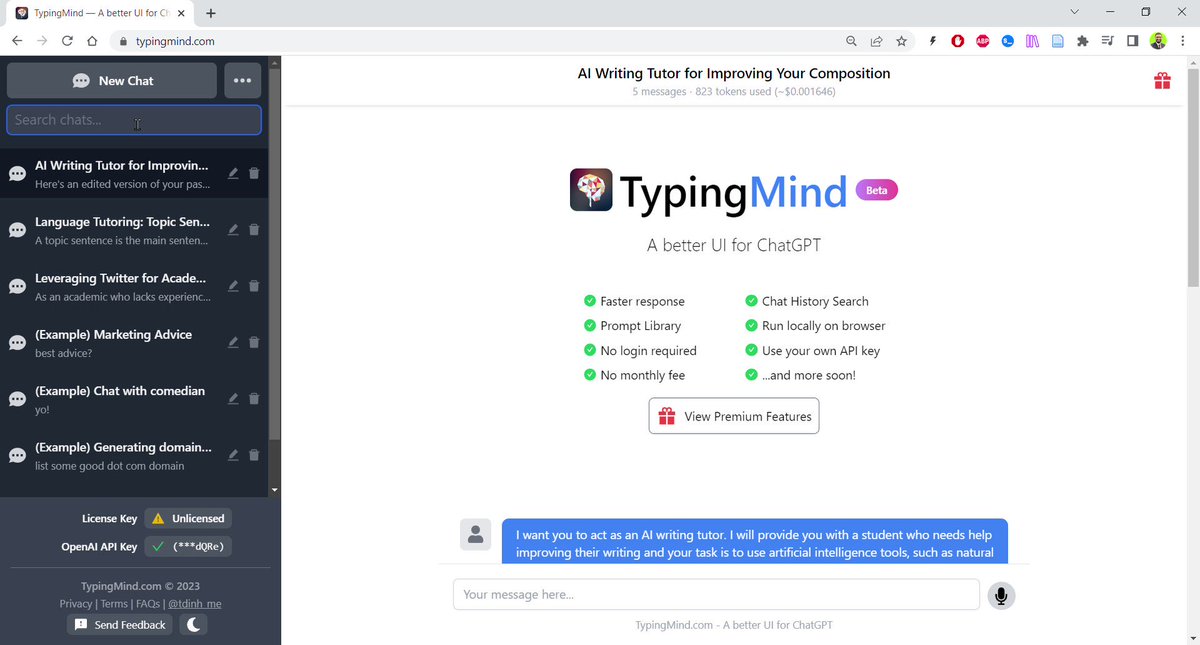Click the microphone voice input icon
This screenshot has height=645, width=1200.
tap(1001, 595)
